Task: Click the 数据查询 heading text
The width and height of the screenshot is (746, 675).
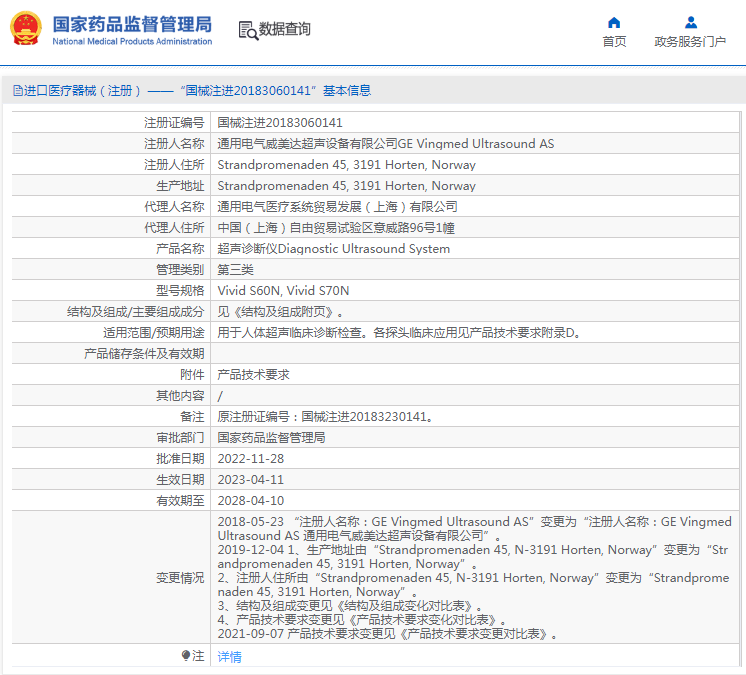Action: tap(285, 29)
